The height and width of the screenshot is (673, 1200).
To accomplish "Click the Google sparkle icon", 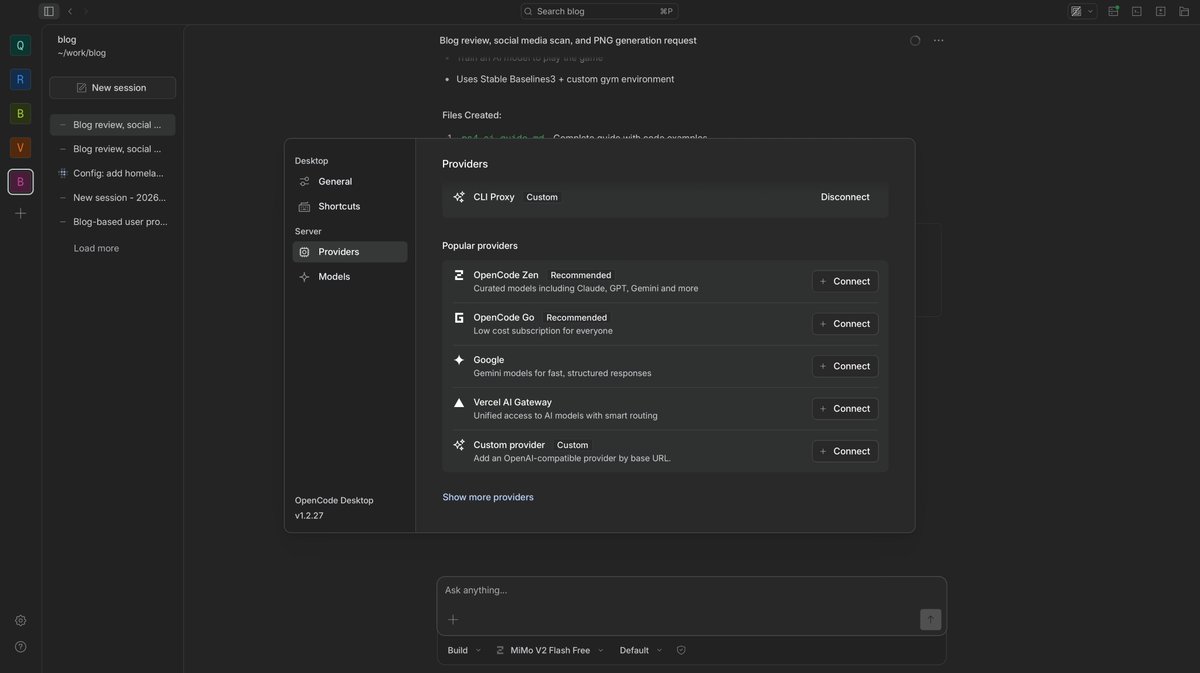I will [459, 360].
